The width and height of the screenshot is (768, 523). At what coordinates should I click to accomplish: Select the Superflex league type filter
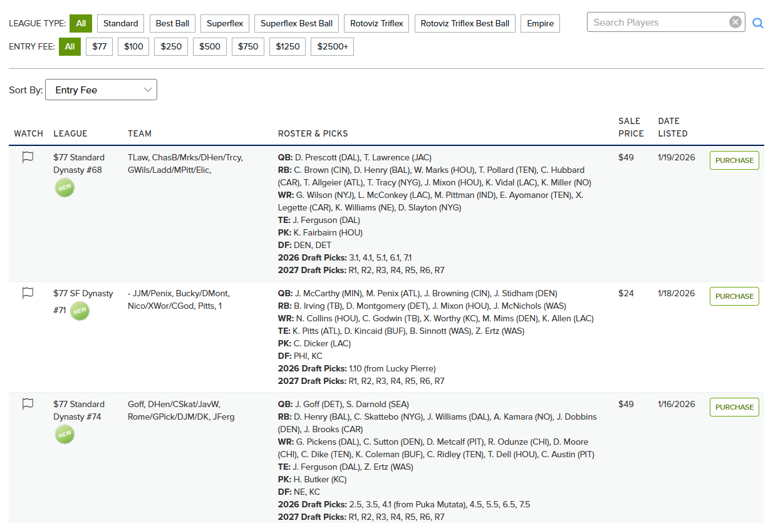click(223, 23)
